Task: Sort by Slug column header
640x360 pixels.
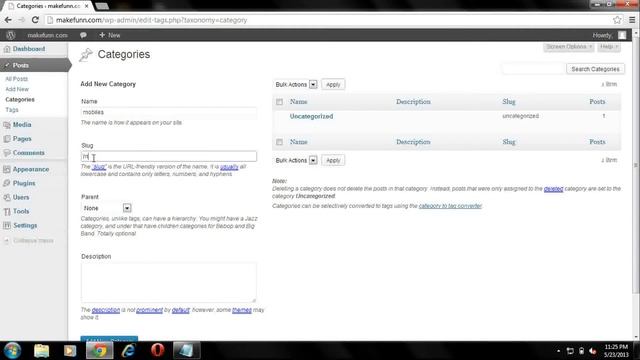Action: coord(509,102)
